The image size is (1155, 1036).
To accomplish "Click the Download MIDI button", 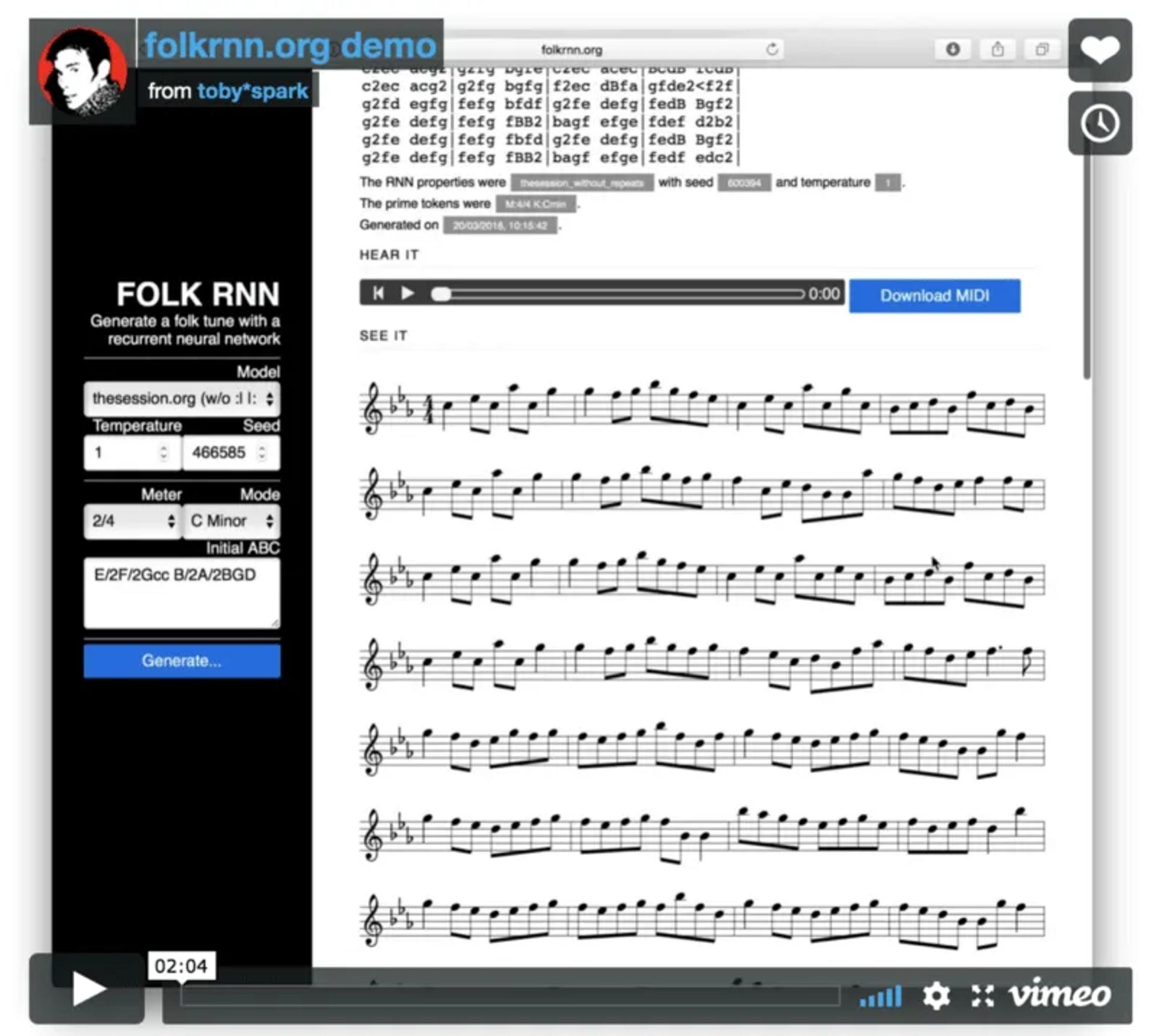I will tap(934, 295).
